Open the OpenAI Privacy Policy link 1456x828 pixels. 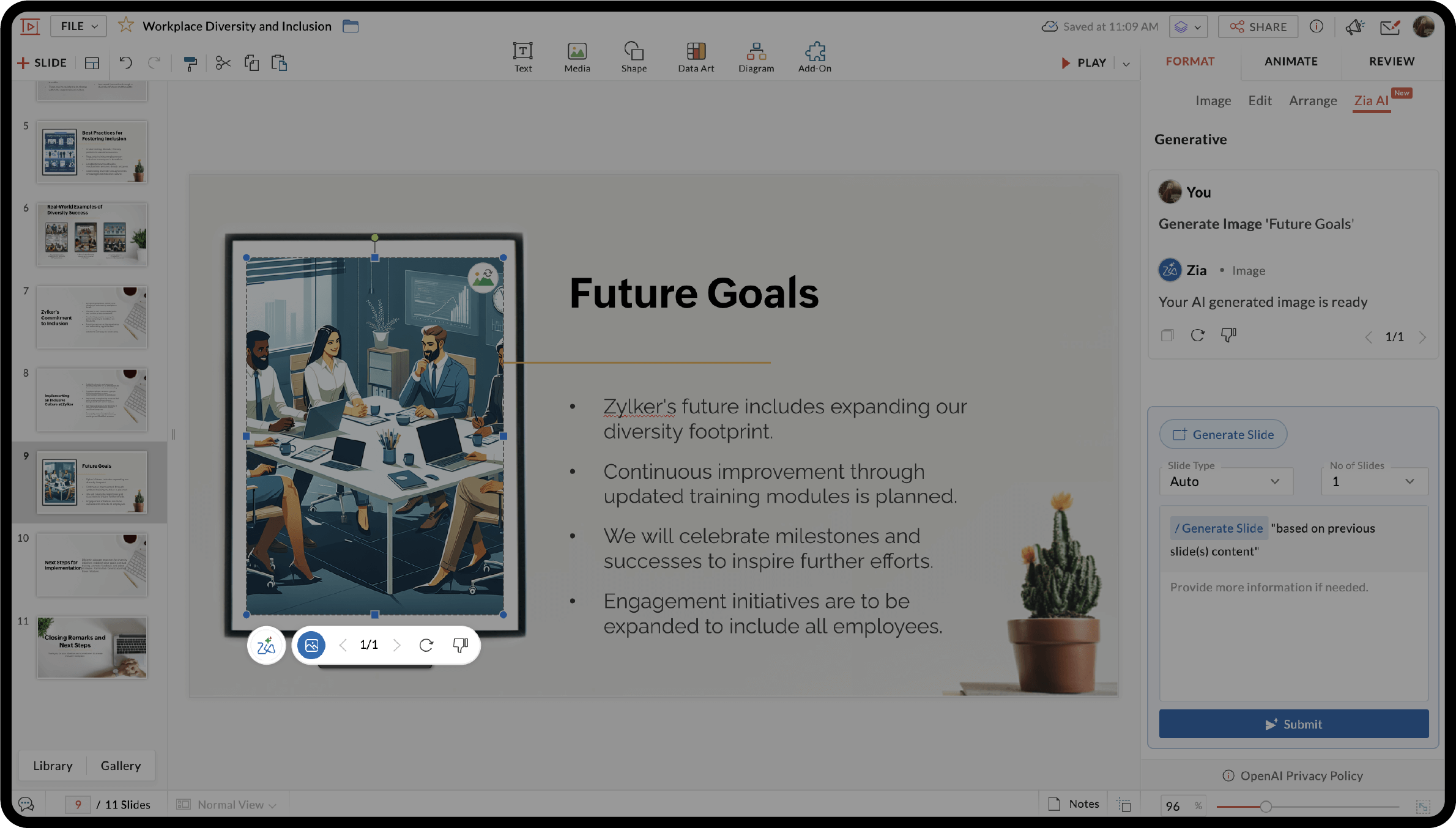pyautogui.click(x=1301, y=775)
